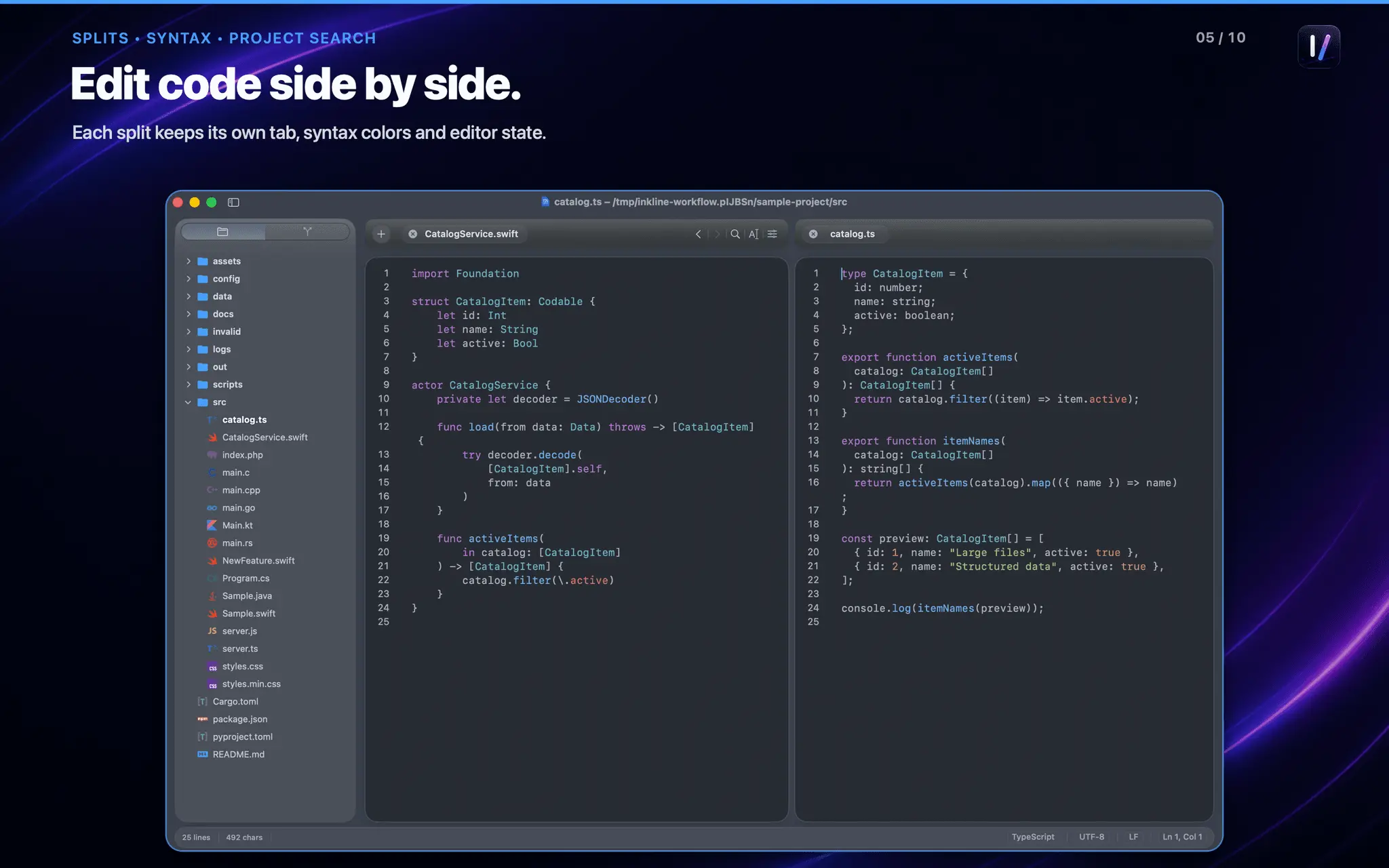
Task: Click line number 19 in TypeScript editor
Action: (x=813, y=538)
